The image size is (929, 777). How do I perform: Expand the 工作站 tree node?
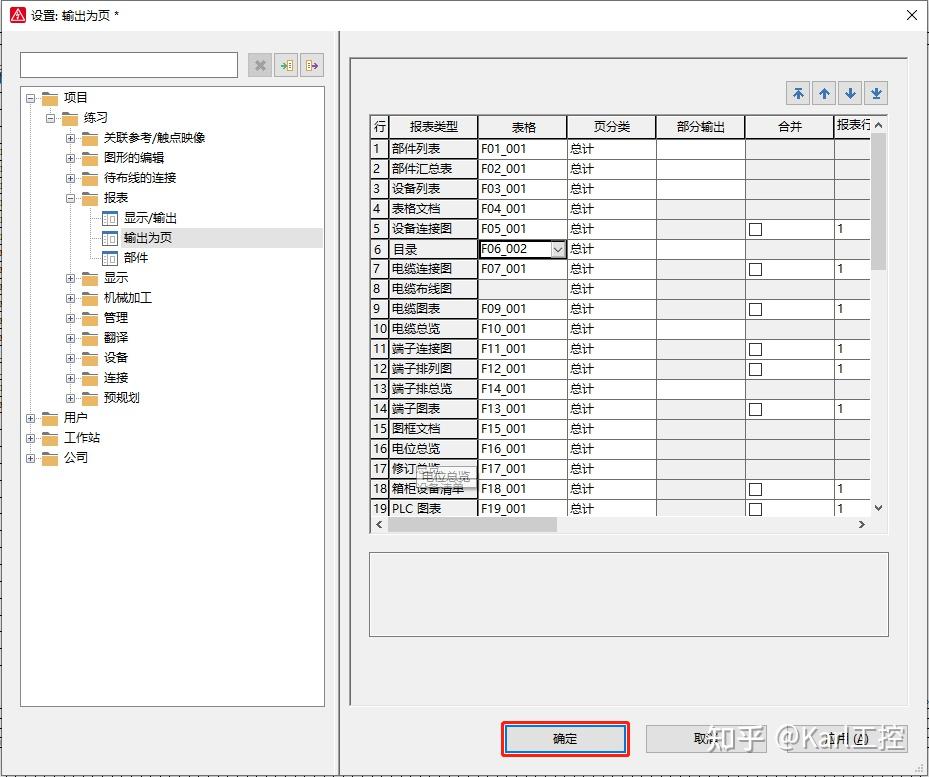coord(31,439)
